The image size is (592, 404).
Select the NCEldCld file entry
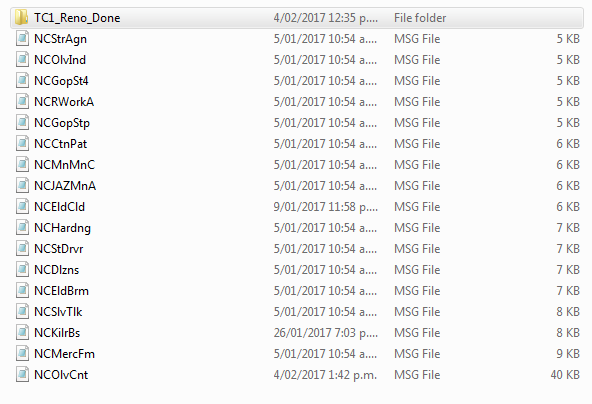click(59, 207)
